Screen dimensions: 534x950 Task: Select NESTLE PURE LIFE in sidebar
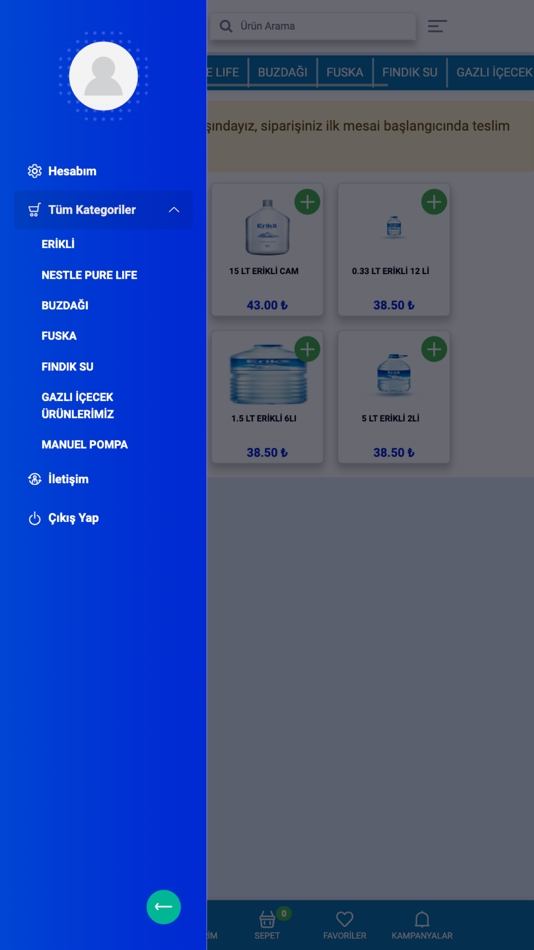pyautogui.click(x=89, y=275)
